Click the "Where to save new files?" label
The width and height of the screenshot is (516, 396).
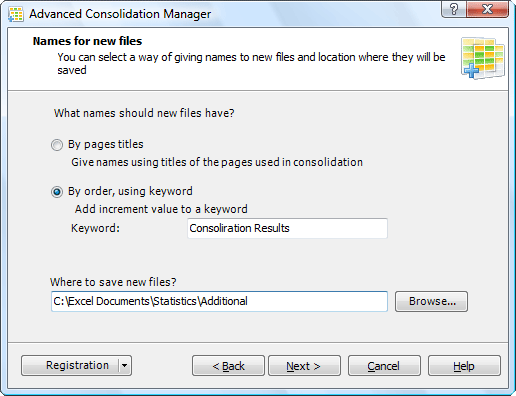point(113,282)
